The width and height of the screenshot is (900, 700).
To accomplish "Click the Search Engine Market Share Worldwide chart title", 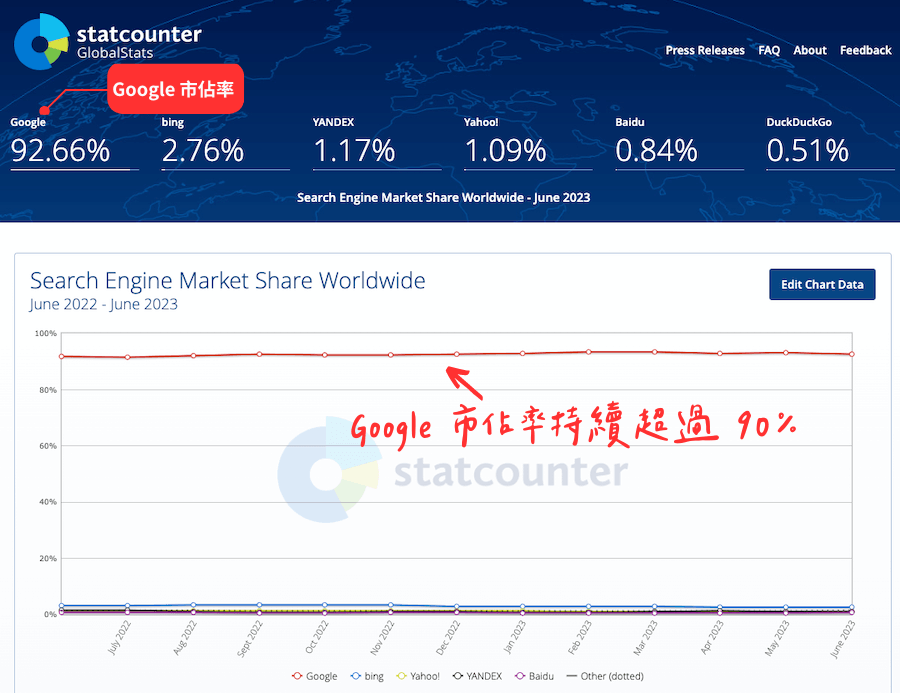I will tap(228, 281).
